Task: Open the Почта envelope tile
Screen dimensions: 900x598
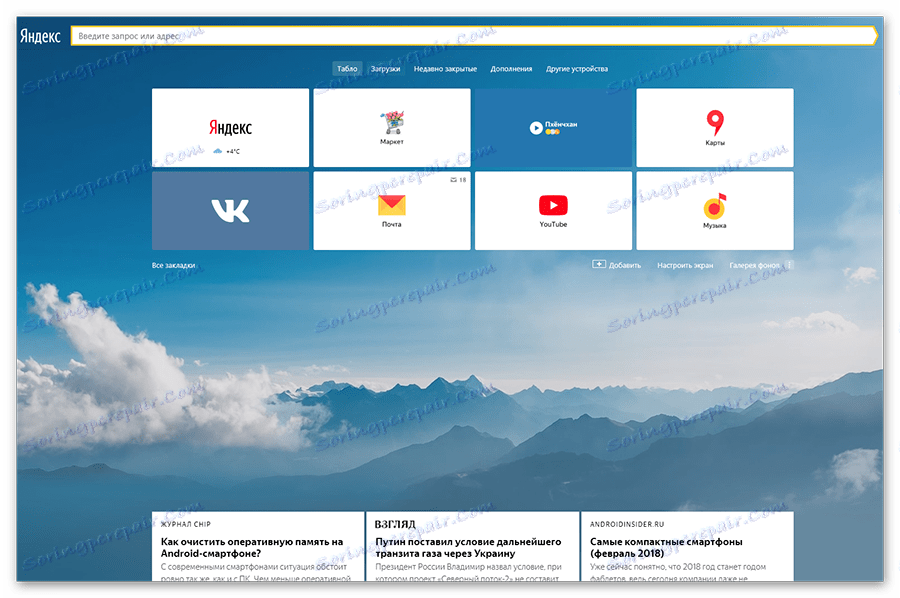Action: tap(391, 211)
